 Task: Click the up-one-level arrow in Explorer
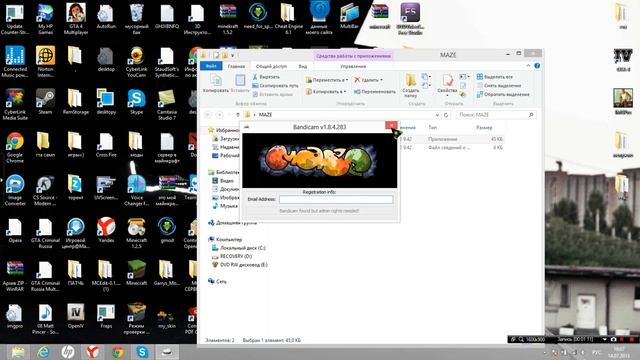(238, 115)
